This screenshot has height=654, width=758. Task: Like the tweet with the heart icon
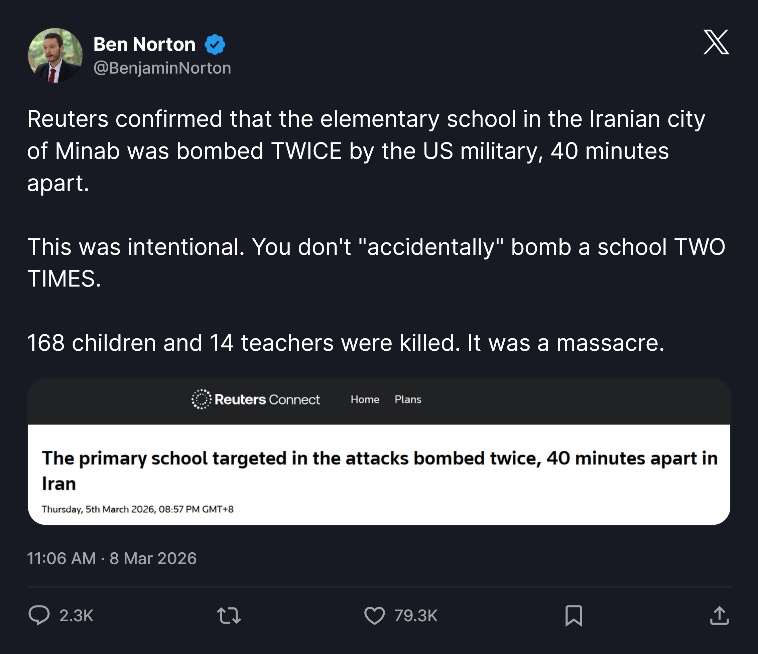(374, 615)
